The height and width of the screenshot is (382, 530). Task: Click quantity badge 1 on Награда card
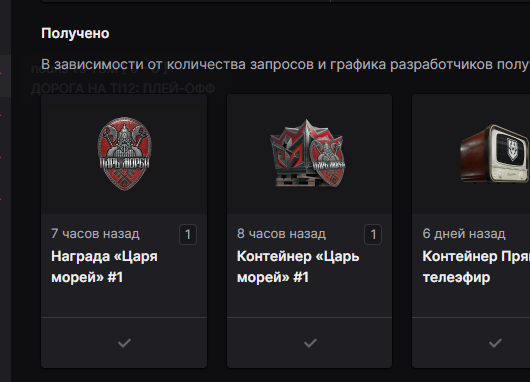click(x=188, y=234)
